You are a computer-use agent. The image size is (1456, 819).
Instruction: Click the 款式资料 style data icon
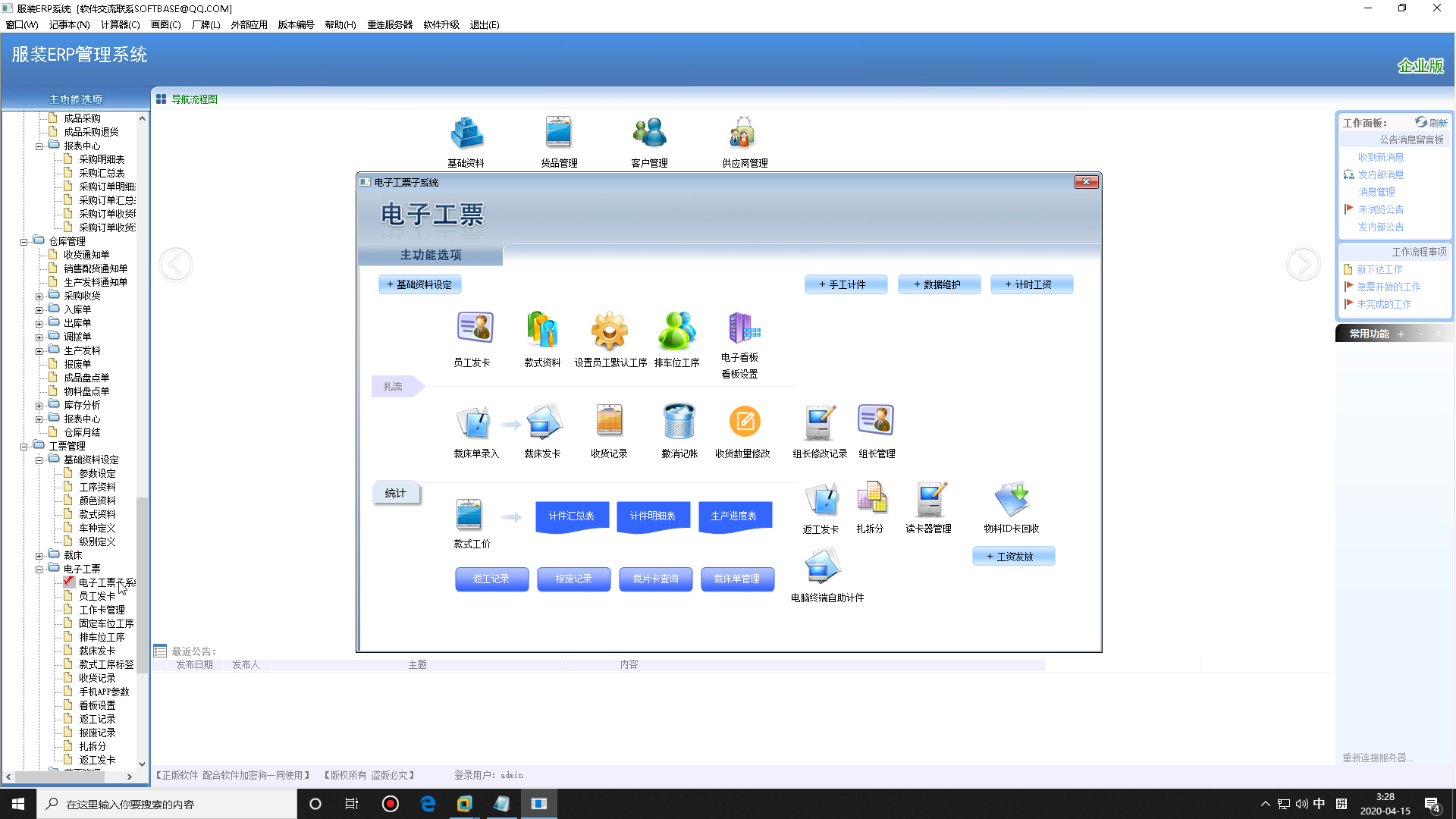click(x=542, y=329)
